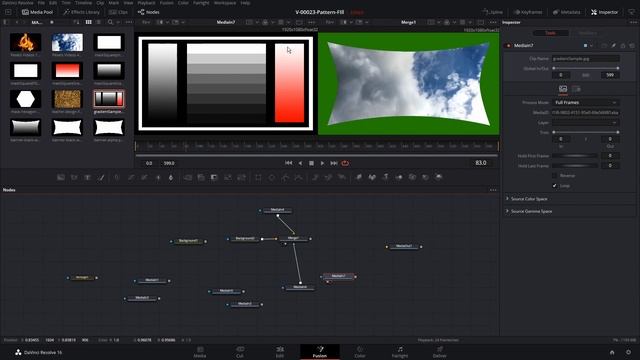Viewport: 640px width, 360px height.
Task: Open the Modifiers tab in inspector
Action: (587, 33)
